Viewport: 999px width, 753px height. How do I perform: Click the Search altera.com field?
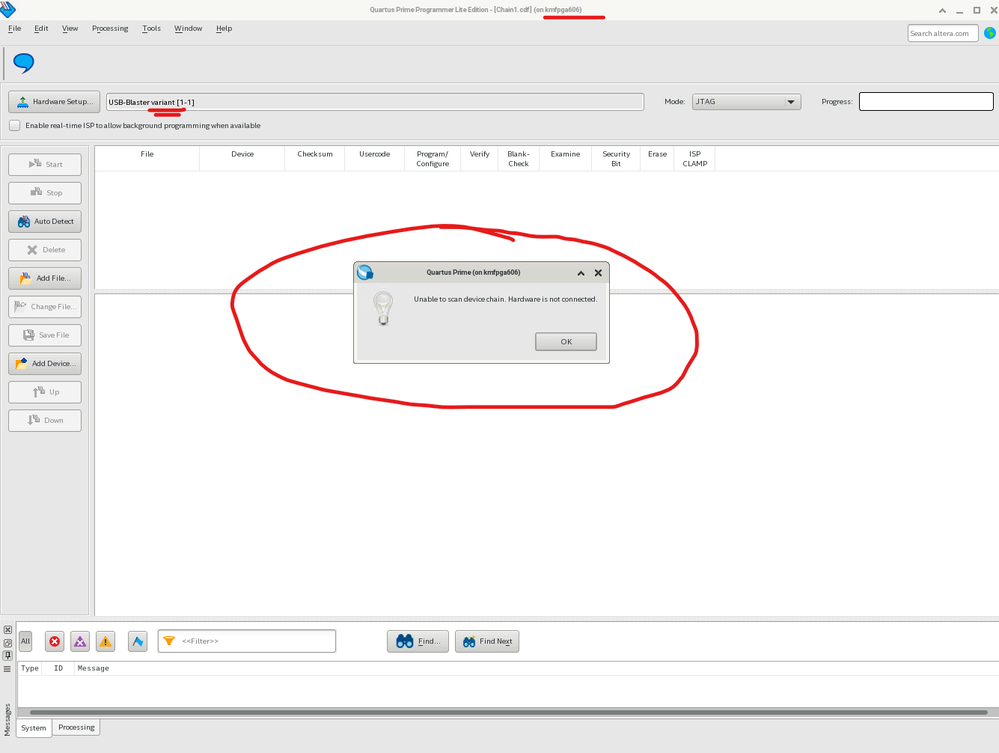942,33
